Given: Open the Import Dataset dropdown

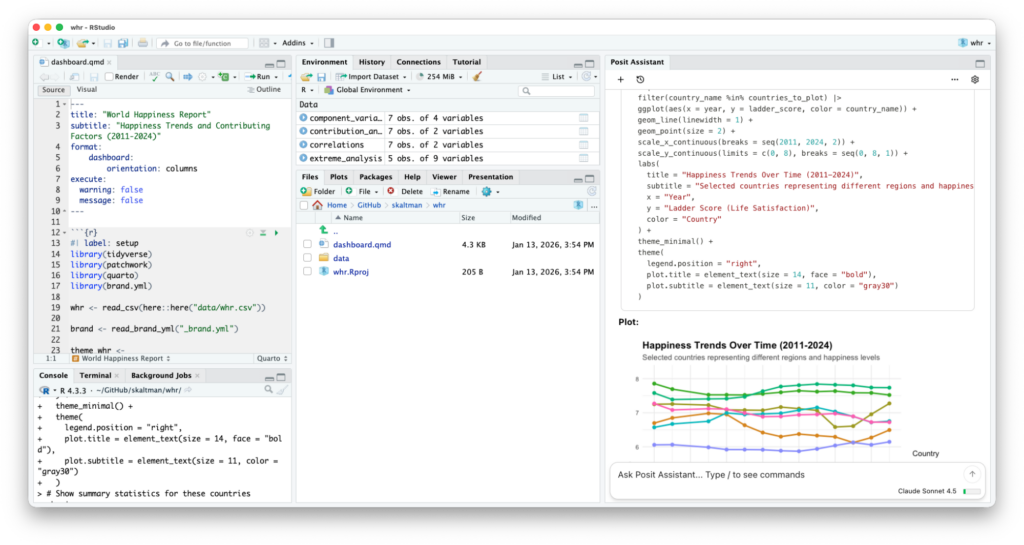Looking at the screenshot, I should point(372,76).
